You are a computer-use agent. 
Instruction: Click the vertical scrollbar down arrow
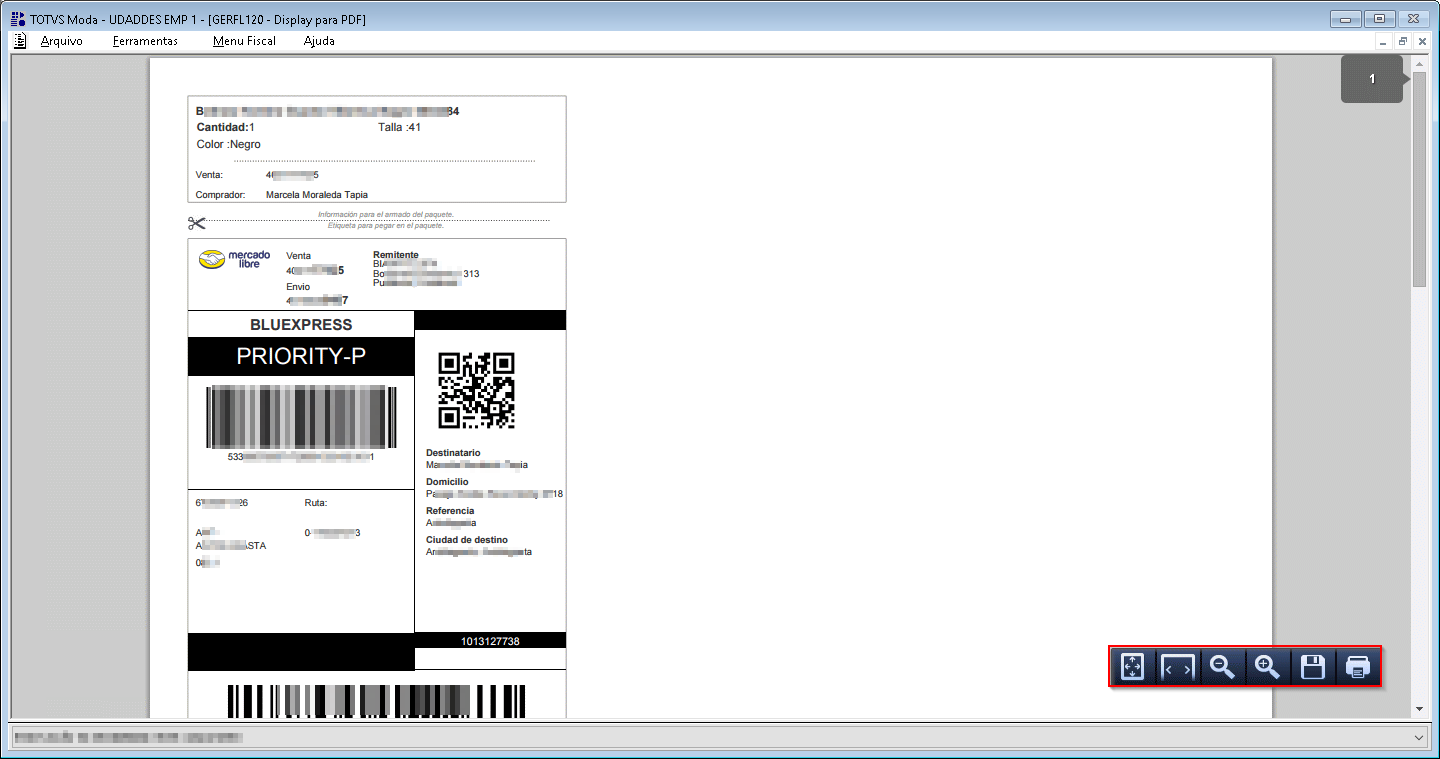pyautogui.click(x=1419, y=709)
